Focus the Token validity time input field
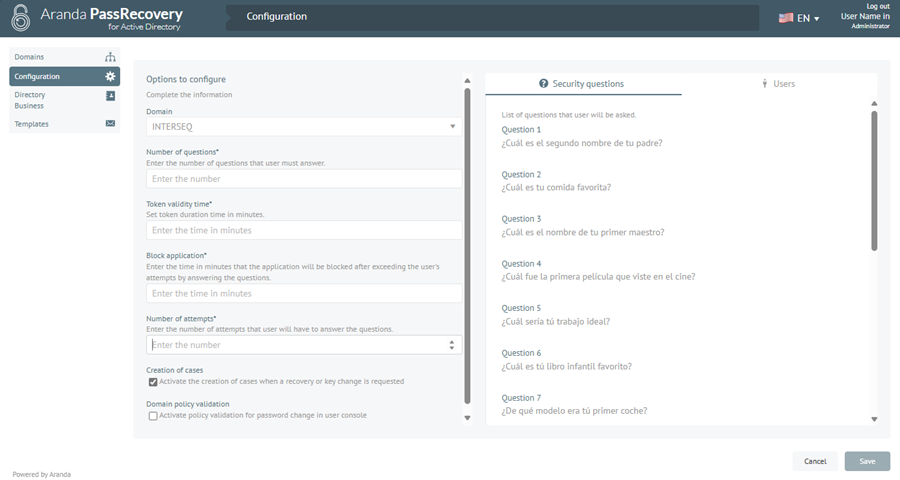900x480 pixels. pos(304,230)
